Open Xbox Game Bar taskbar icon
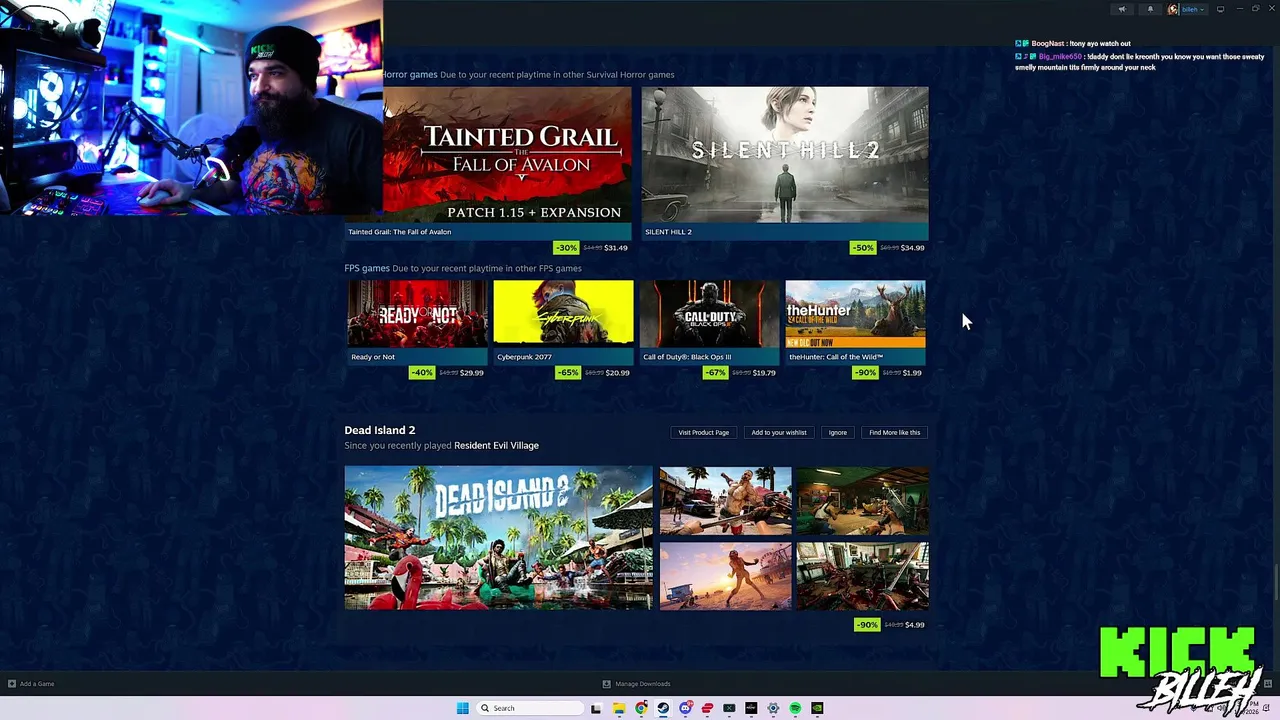The width and height of the screenshot is (1280, 720). click(729, 708)
